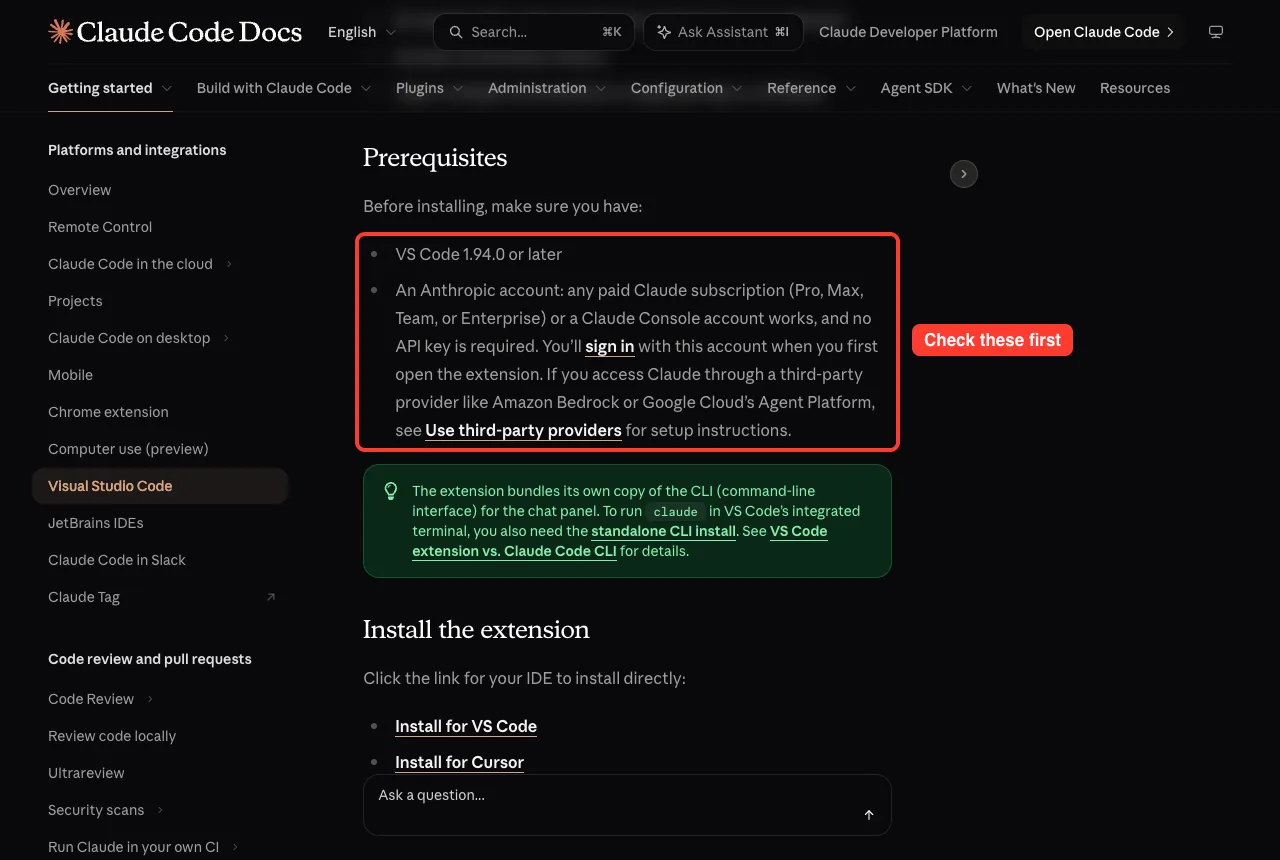Open the Administration dropdown menu
The width and height of the screenshot is (1280, 860).
[x=547, y=88]
